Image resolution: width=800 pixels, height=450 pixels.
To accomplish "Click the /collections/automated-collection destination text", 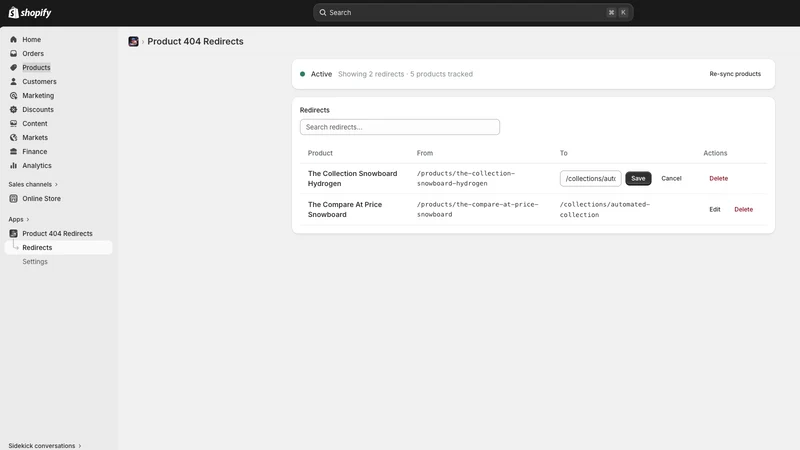I will pyautogui.click(x=605, y=209).
